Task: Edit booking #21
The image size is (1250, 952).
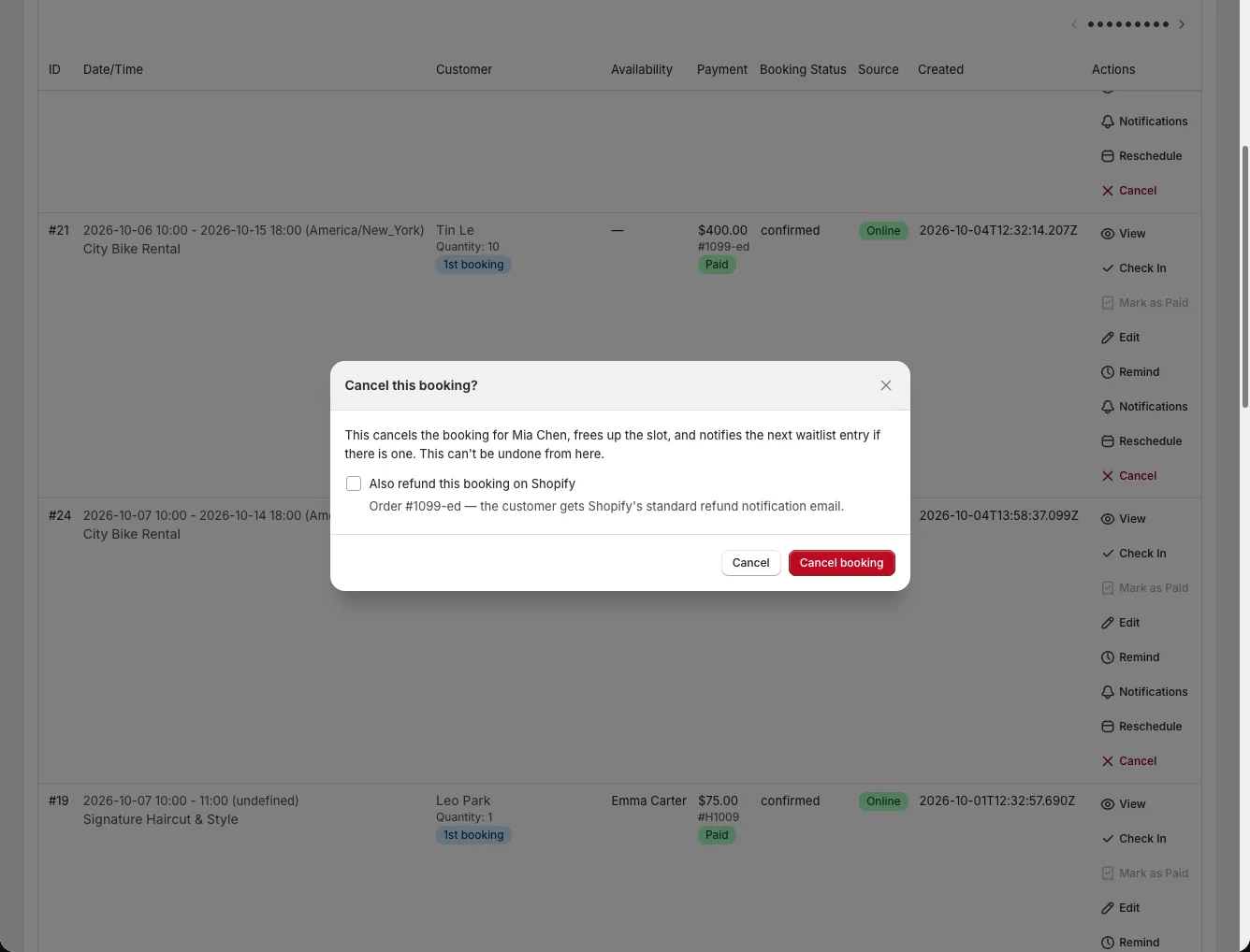Action: 1121,338
